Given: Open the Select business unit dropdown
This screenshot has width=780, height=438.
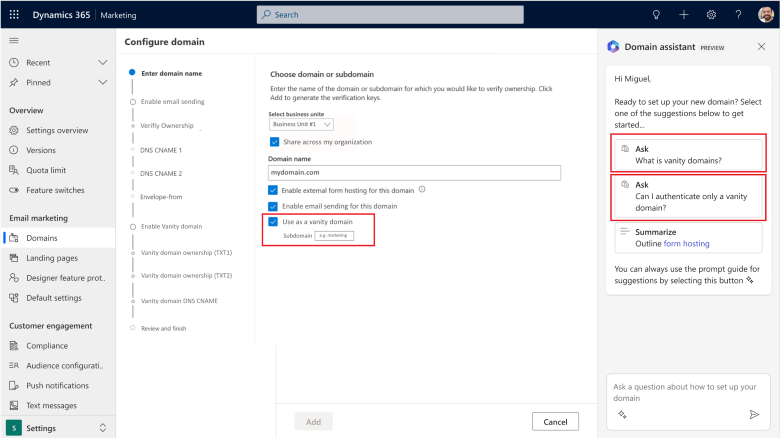Looking at the screenshot, I should [x=302, y=125].
